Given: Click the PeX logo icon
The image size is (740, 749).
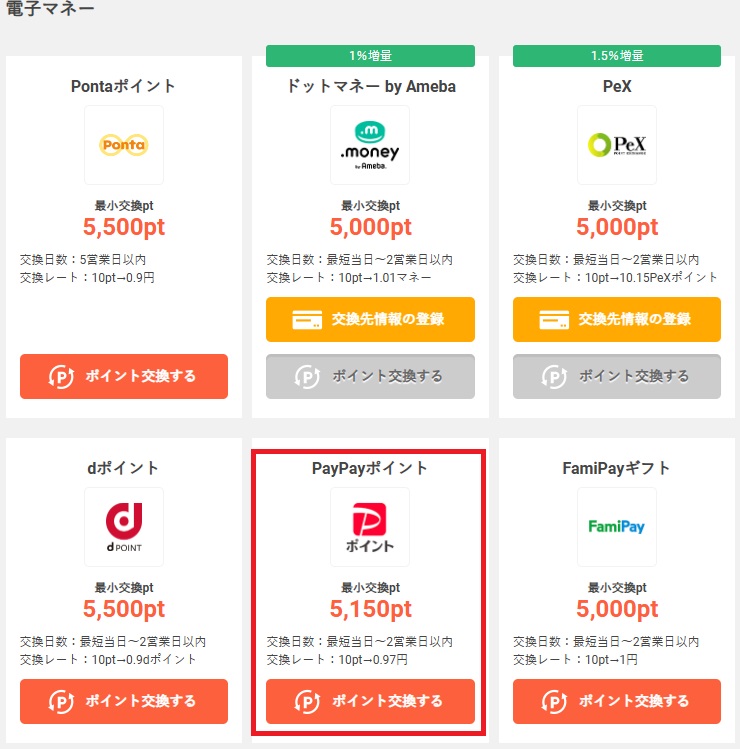Looking at the screenshot, I should coord(617,145).
